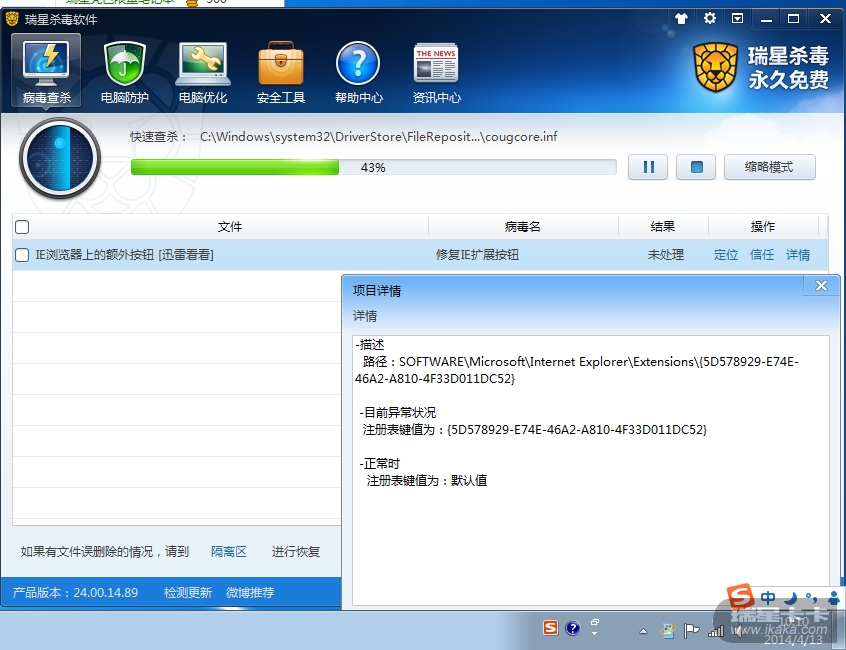Image resolution: width=846 pixels, height=650 pixels.
Task: Open the title bar dropdown menu icon
Action: 737,18
